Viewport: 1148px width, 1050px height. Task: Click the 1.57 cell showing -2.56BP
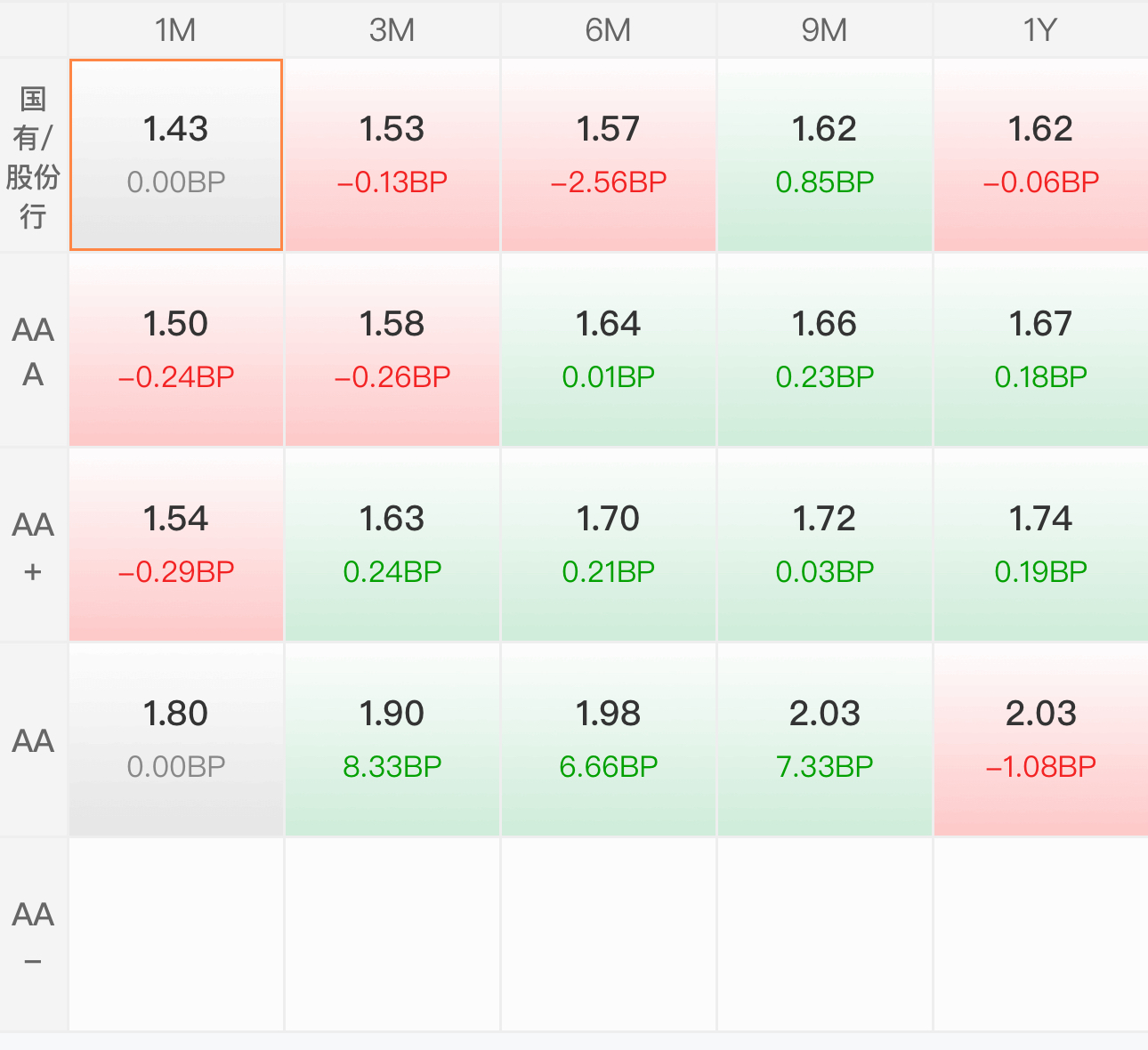tap(609, 156)
